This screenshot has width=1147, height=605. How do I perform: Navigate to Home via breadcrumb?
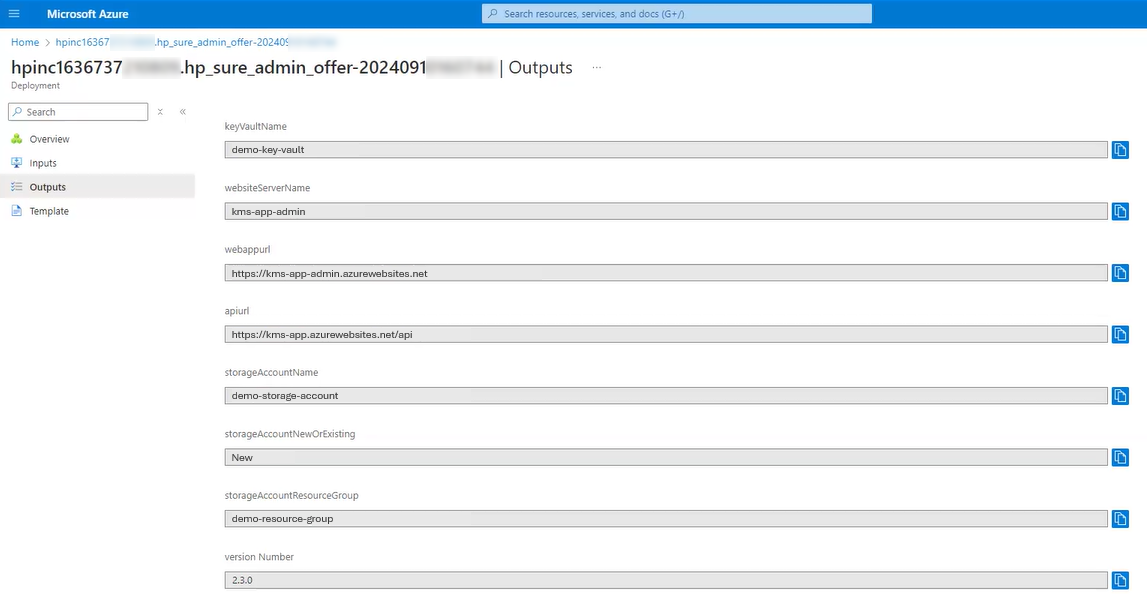point(24,42)
